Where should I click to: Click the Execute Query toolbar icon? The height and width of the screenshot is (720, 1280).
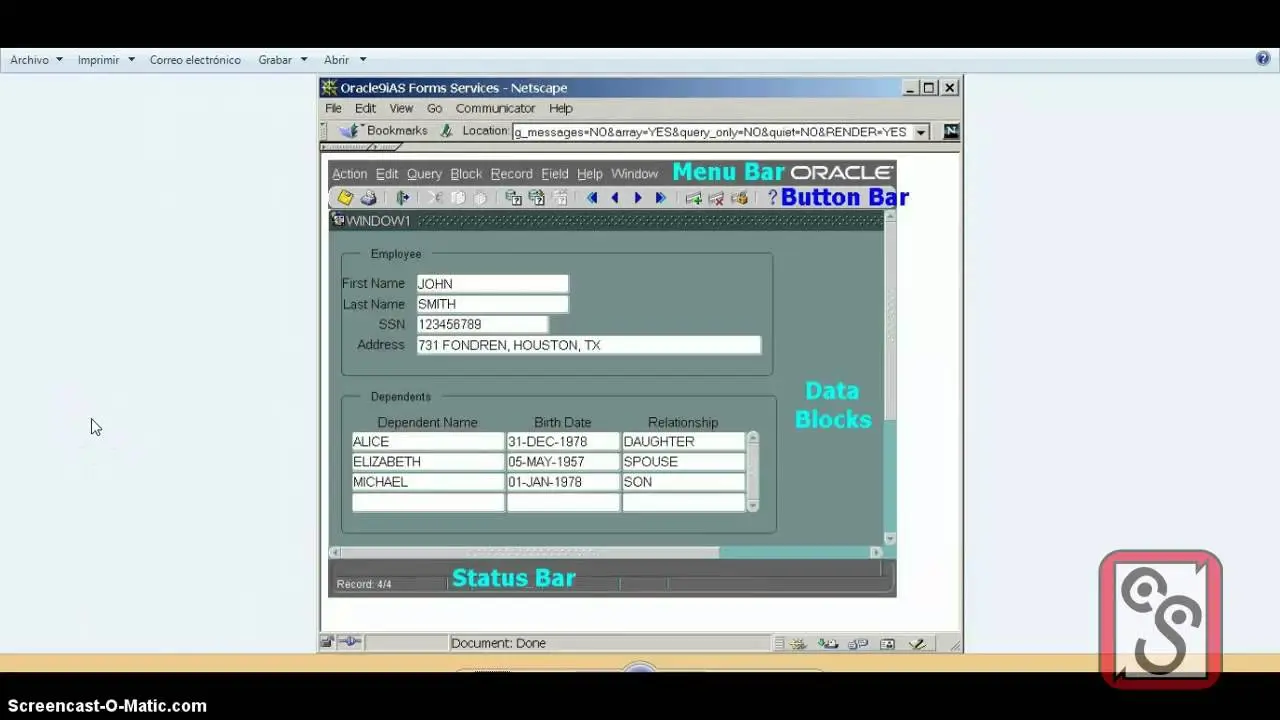(x=537, y=198)
